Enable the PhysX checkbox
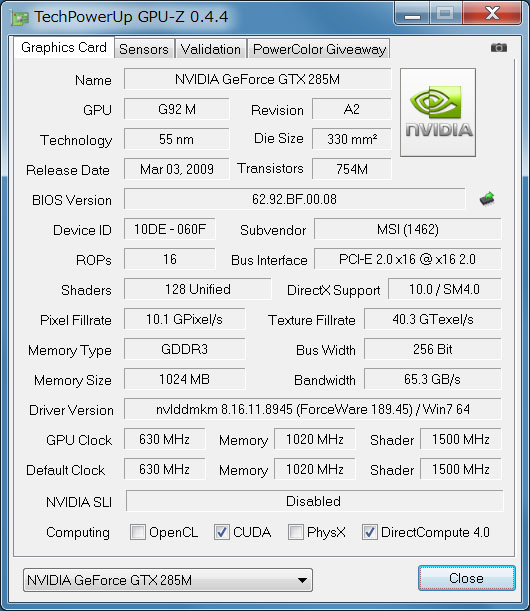Screen dimensions: 530x611 (296, 532)
